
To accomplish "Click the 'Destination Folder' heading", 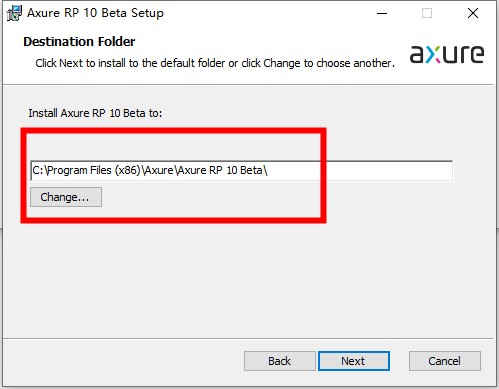I will click(79, 42).
